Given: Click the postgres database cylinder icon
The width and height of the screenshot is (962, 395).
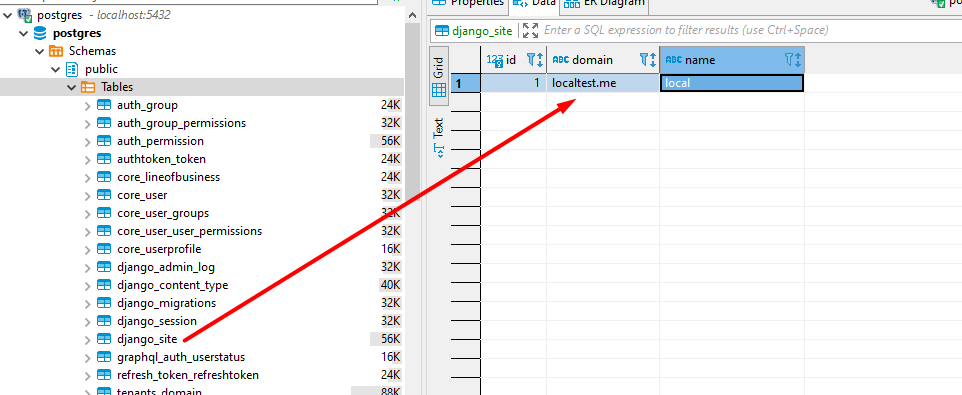Looking at the screenshot, I should click(x=40, y=33).
